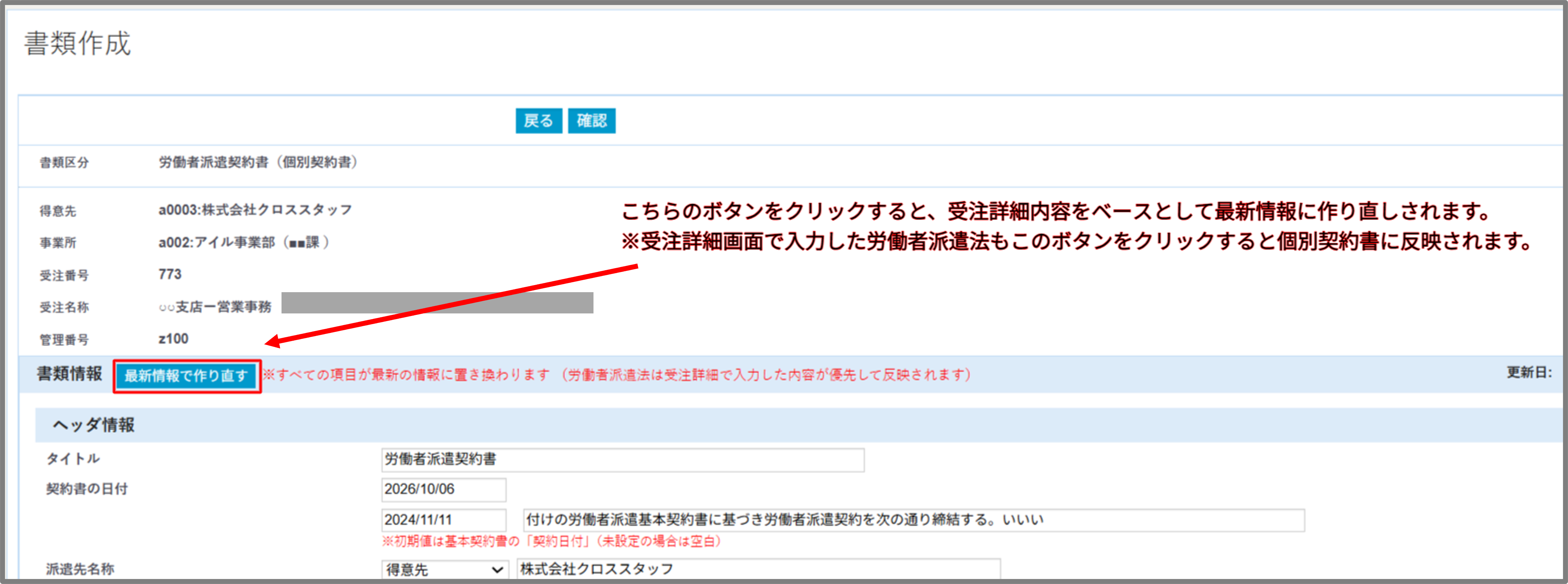Click the 2024/11/11 date field

pyautogui.click(x=444, y=520)
